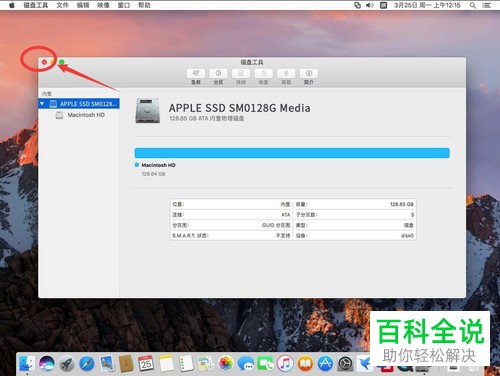Image resolution: width=500 pixels, height=376 pixels.
Task: Open the Partition (分区) tool
Action: [x=218, y=73]
